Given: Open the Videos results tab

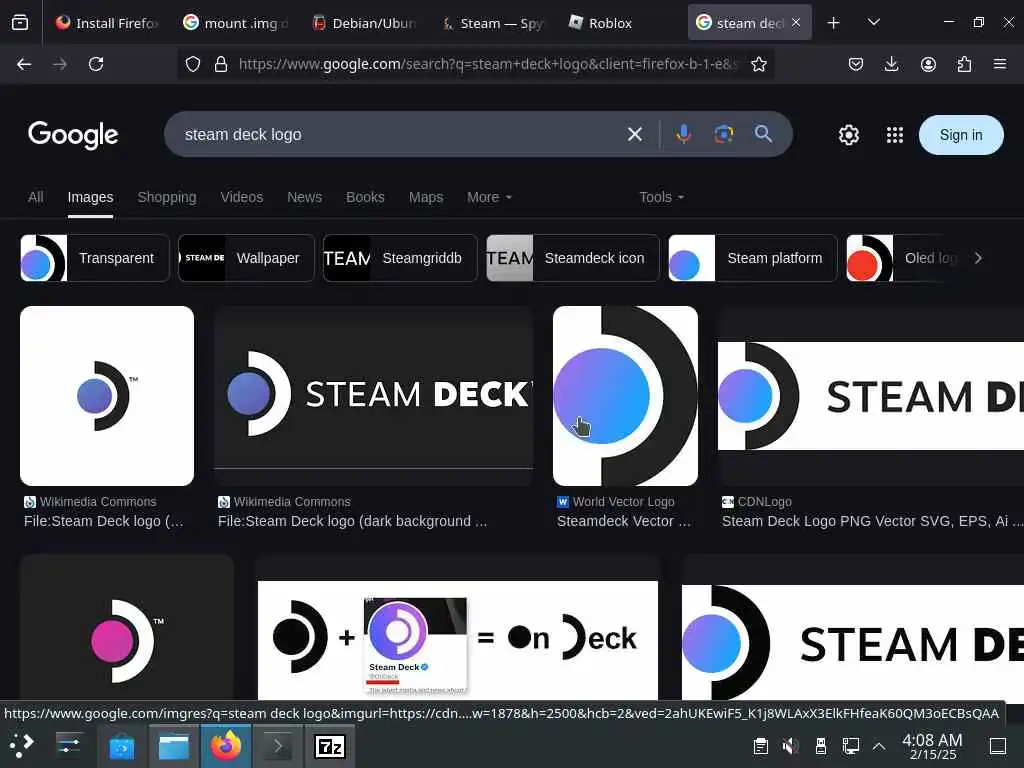Looking at the screenshot, I should pos(242,197).
